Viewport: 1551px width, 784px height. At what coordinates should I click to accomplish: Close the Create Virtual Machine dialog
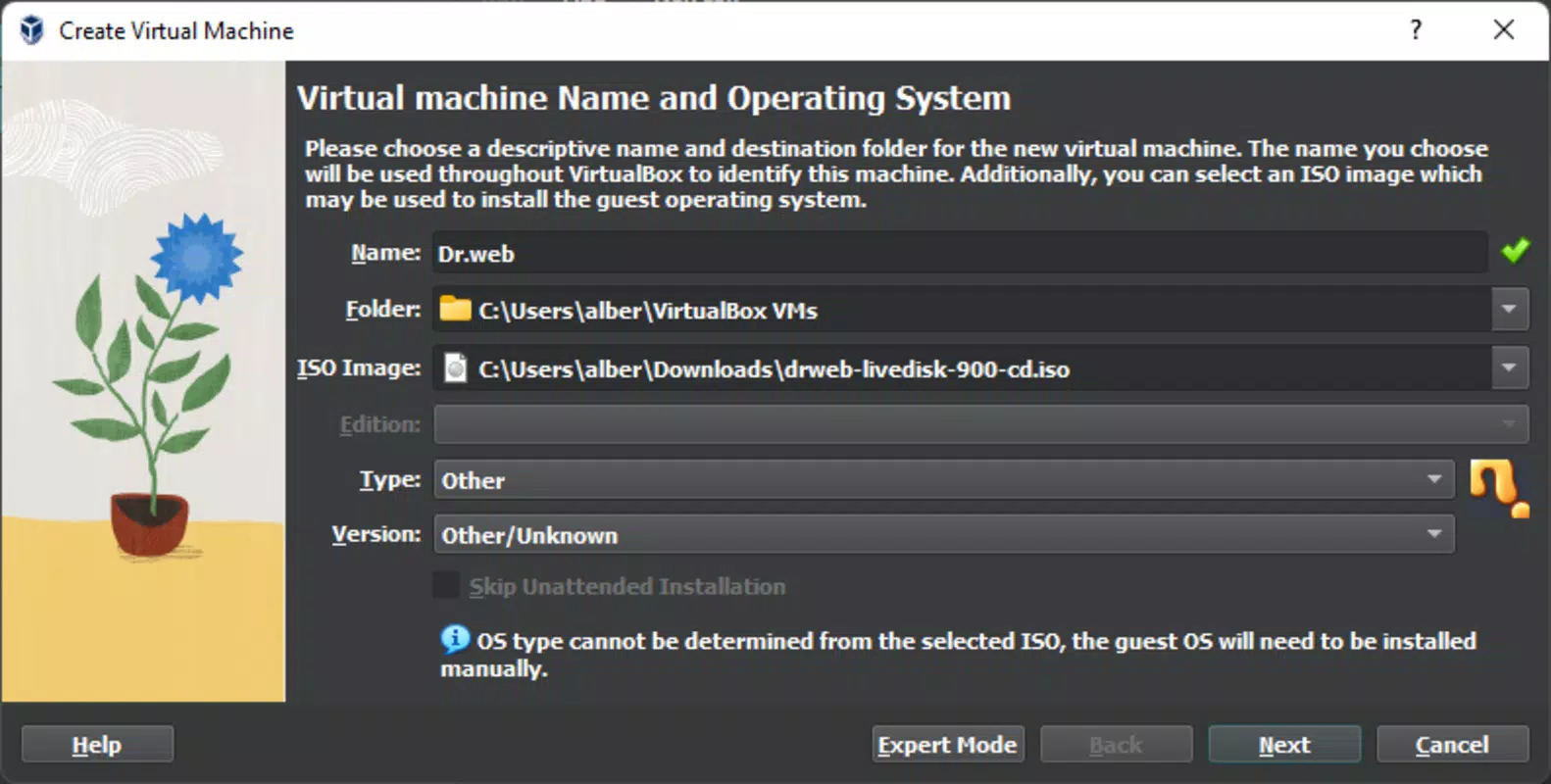point(1504,30)
